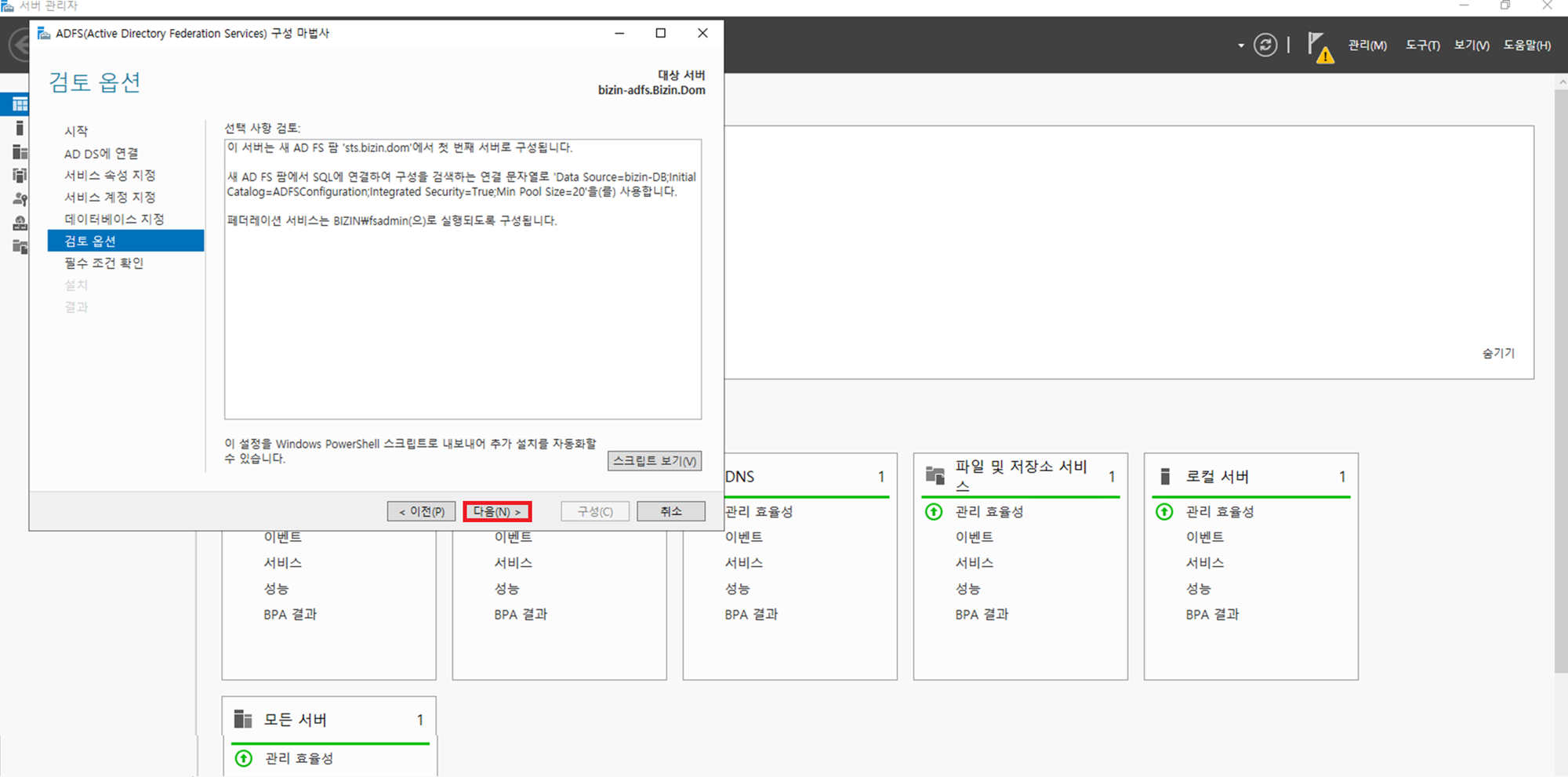Click the 숨기기 link in welcome tile
The image size is (1568, 777).
[x=1498, y=353]
